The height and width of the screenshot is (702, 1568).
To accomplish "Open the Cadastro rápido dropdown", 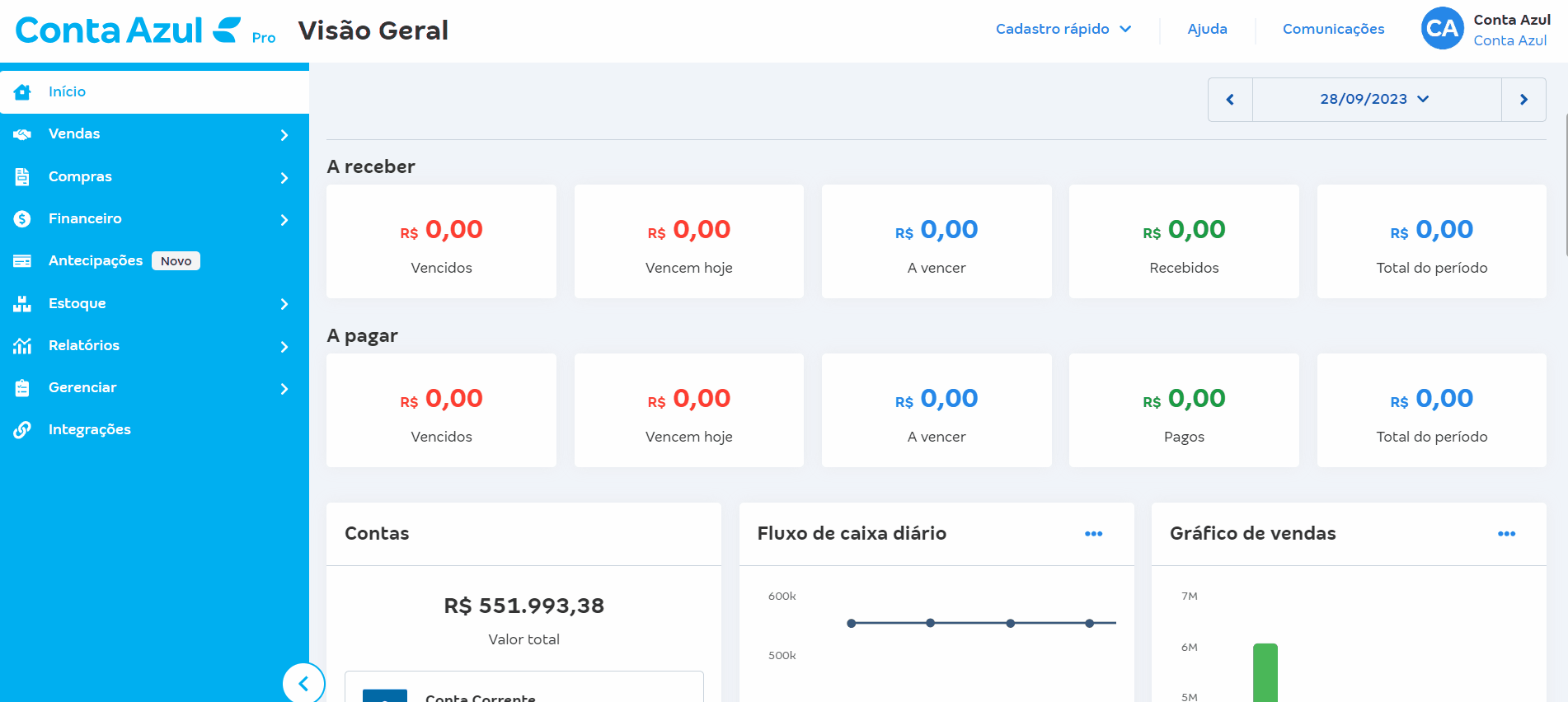I will tap(1063, 29).
